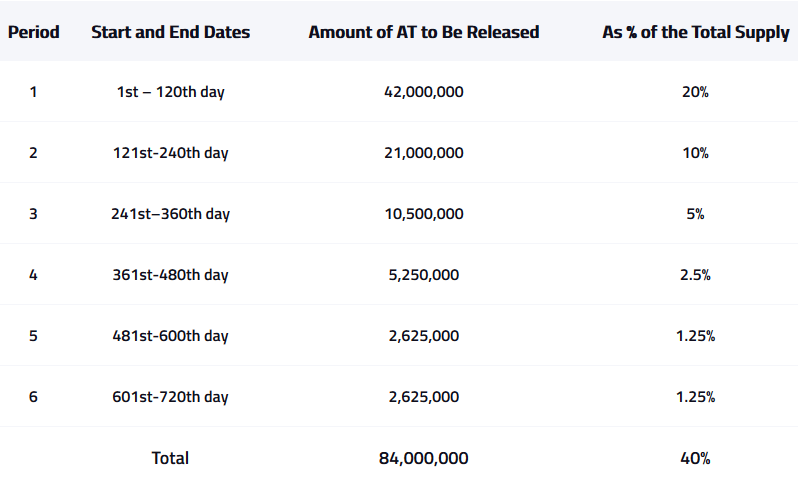Click the Amount of AT to Be Released header

coord(423,32)
